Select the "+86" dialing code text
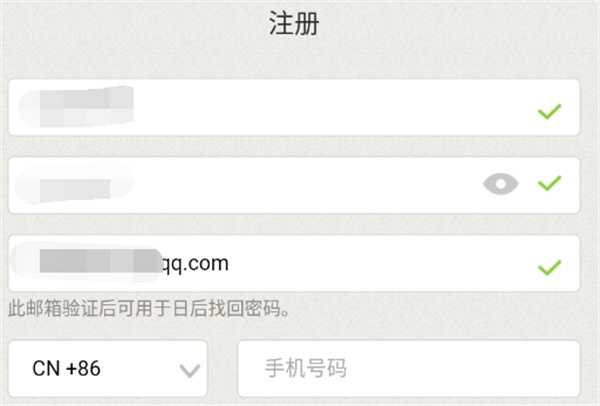 [83, 368]
